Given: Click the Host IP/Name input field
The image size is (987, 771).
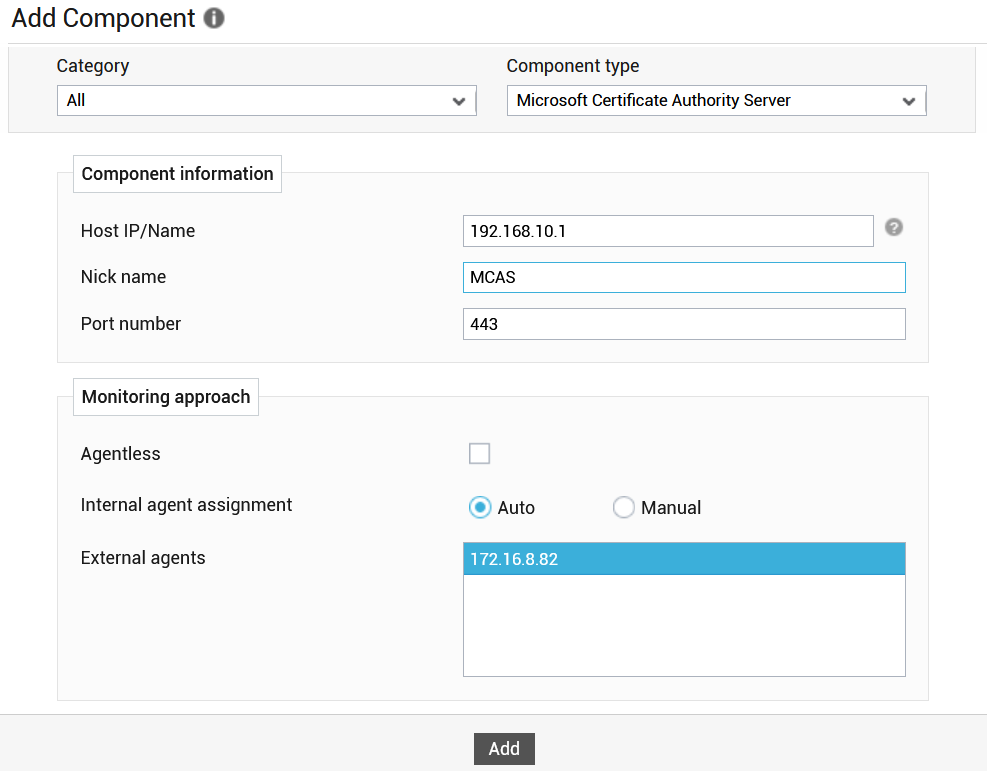Looking at the screenshot, I should pos(668,231).
